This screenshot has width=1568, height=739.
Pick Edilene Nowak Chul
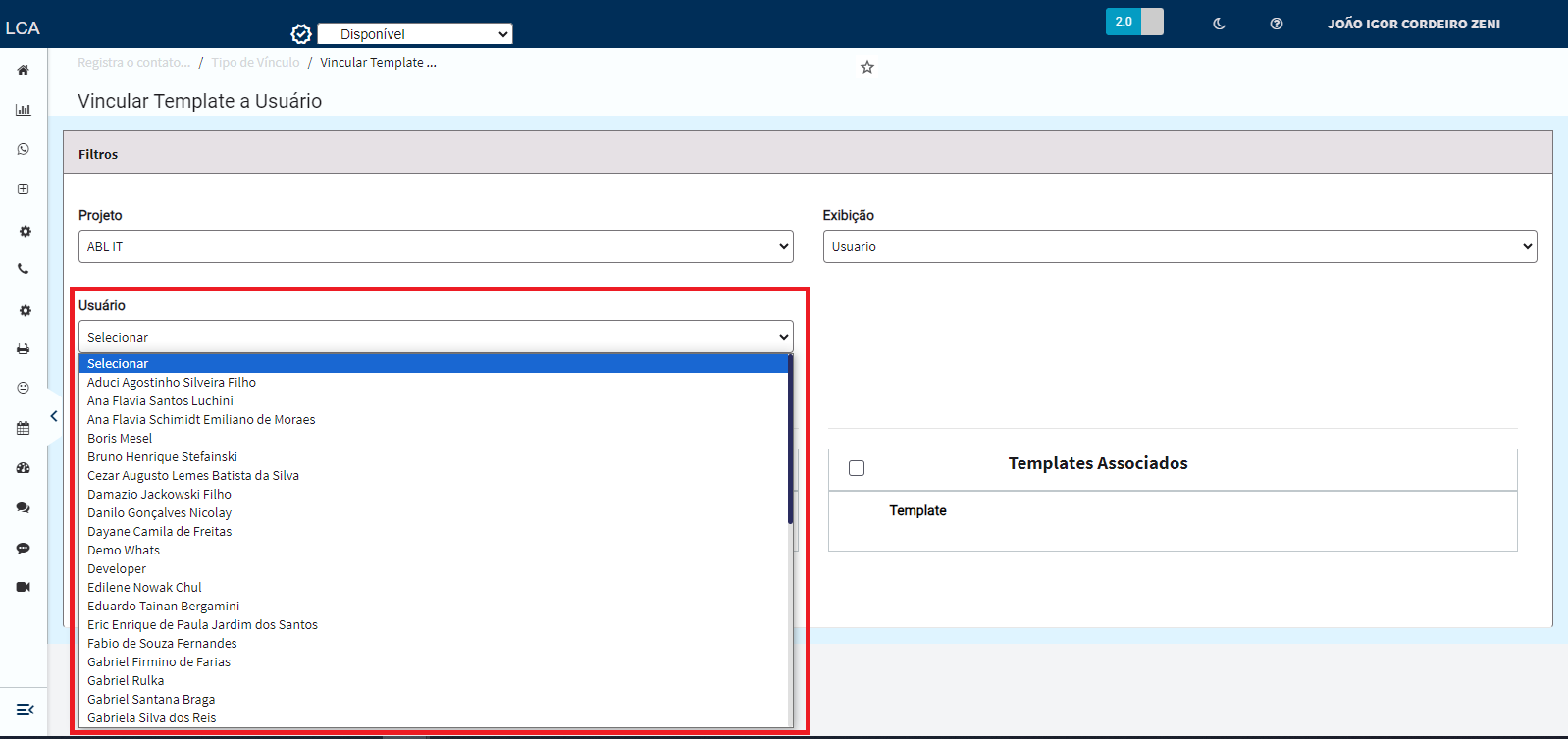tap(434, 587)
